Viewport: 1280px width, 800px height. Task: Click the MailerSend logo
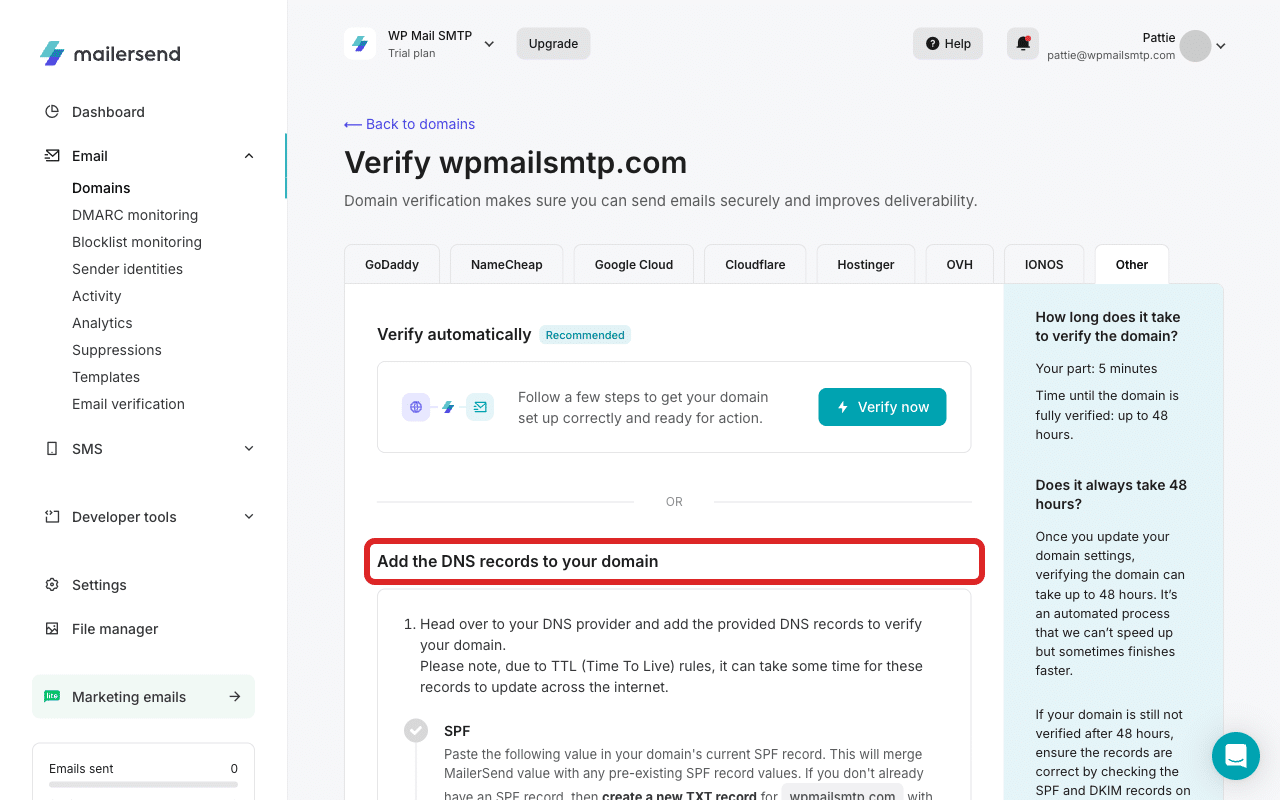coord(110,53)
